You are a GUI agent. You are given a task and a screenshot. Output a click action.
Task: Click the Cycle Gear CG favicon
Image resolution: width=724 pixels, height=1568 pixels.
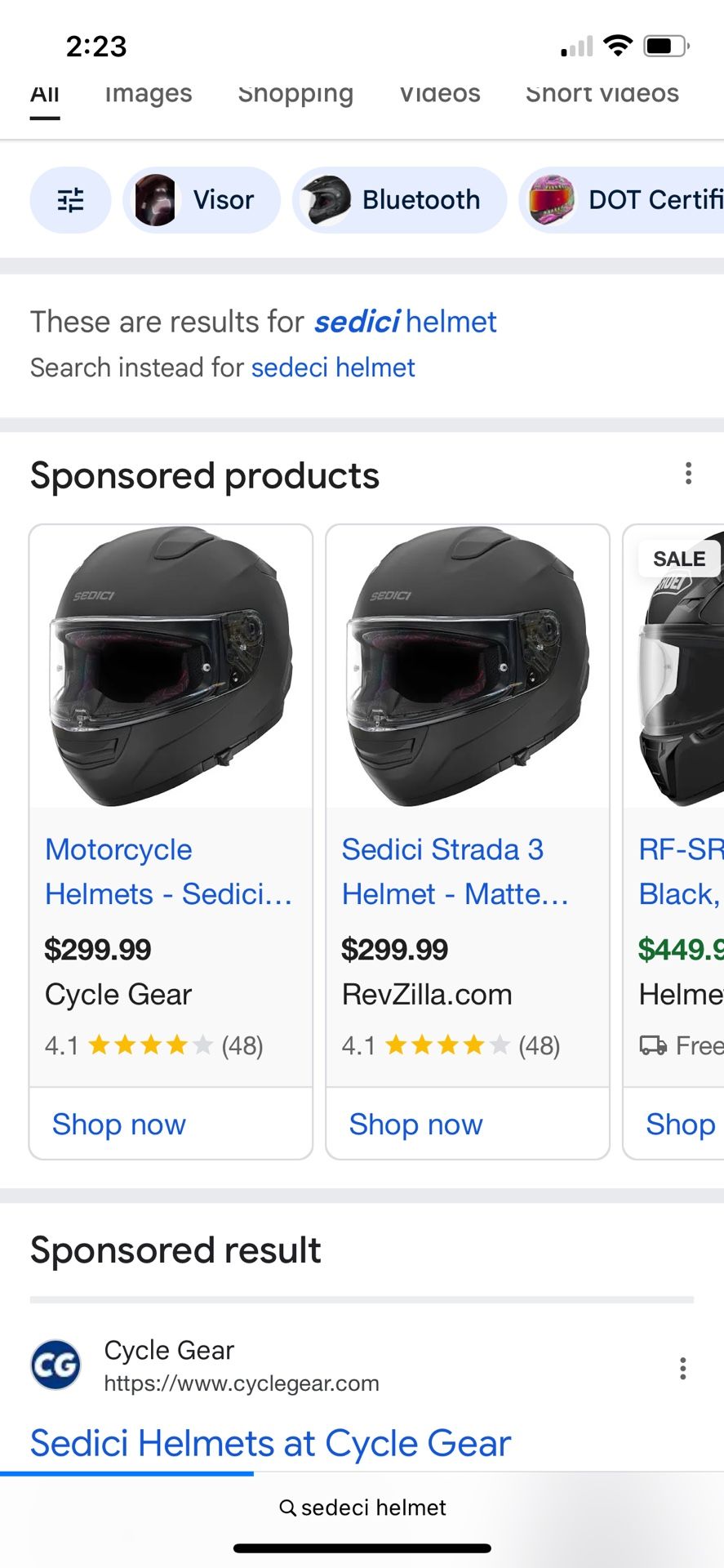click(55, 1365)
